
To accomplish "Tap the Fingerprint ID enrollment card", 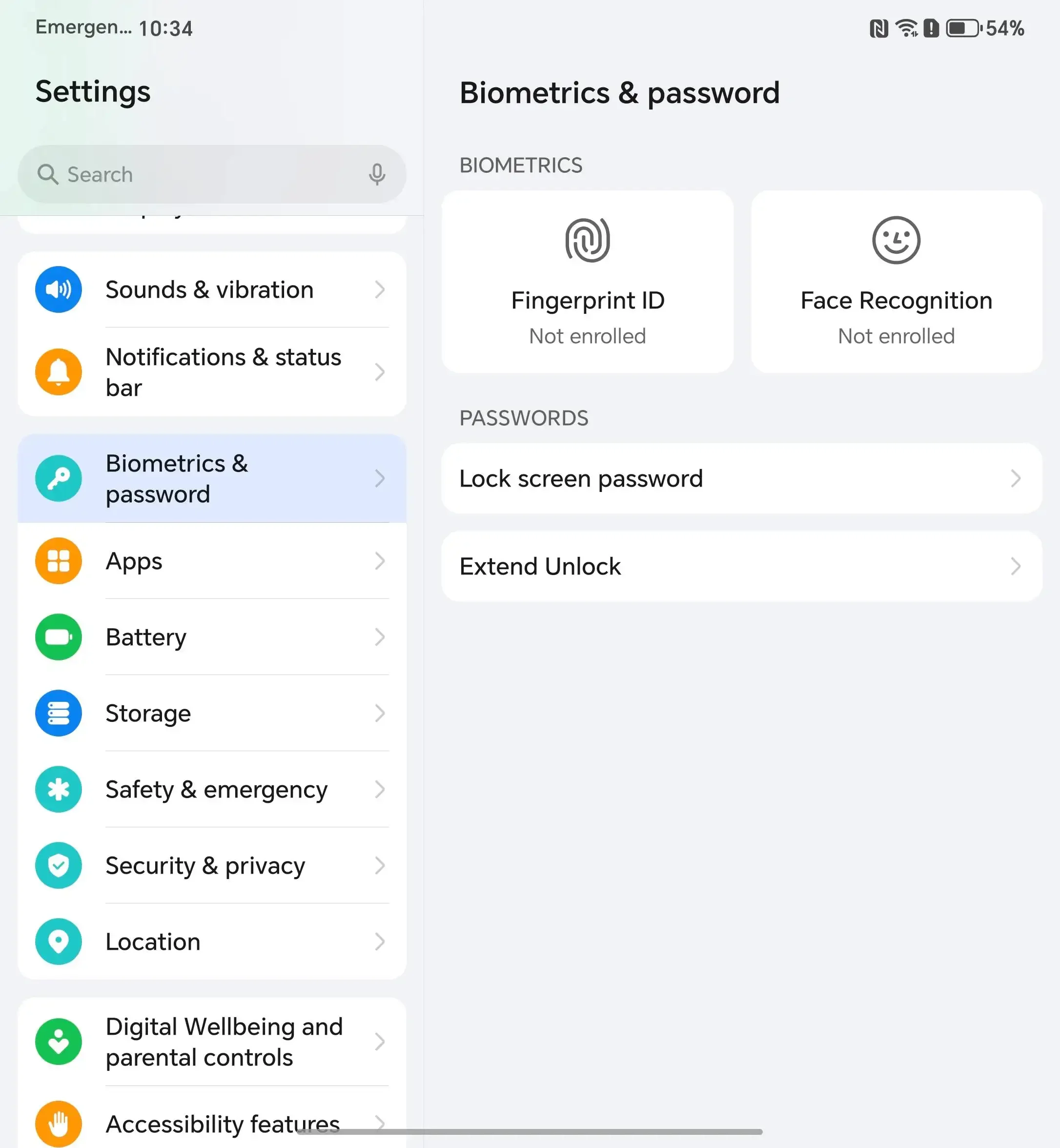I will point(587,281).
